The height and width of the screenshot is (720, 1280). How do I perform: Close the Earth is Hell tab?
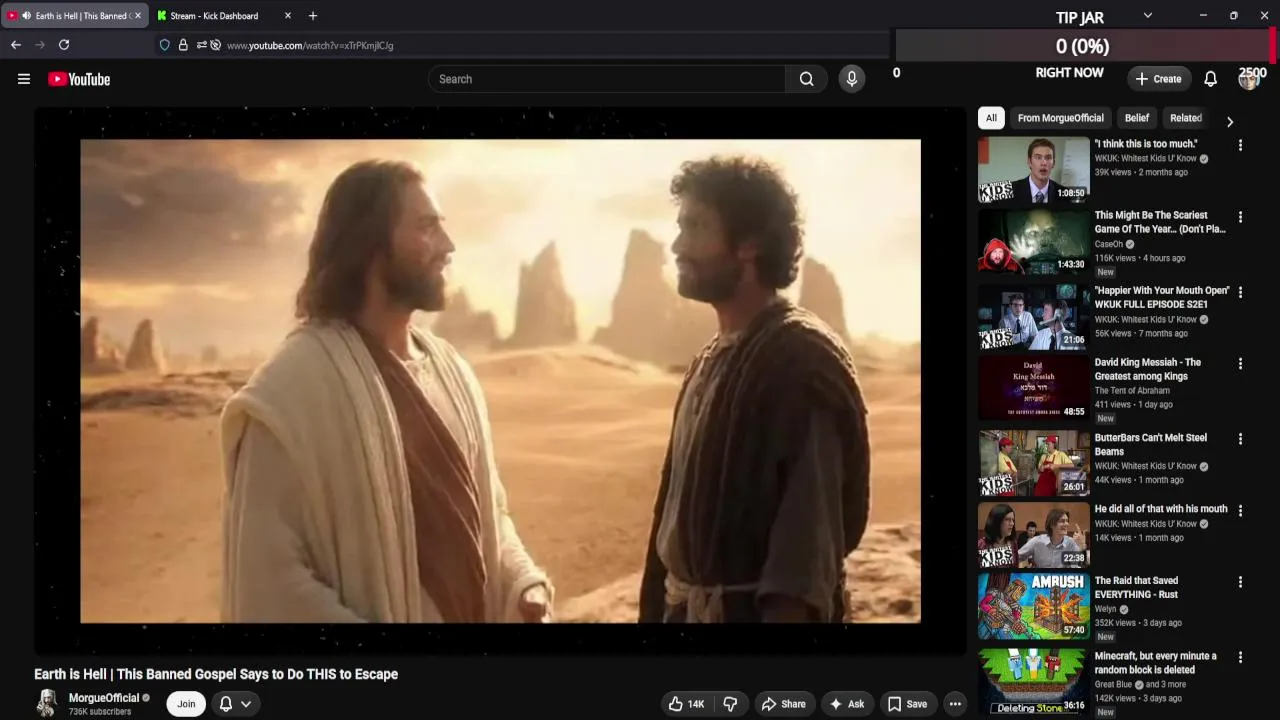[138, 16]
